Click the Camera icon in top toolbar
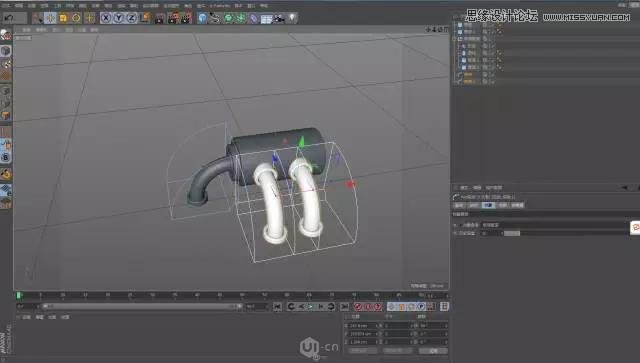Screen dimensions: 640x363 (279, 18)
